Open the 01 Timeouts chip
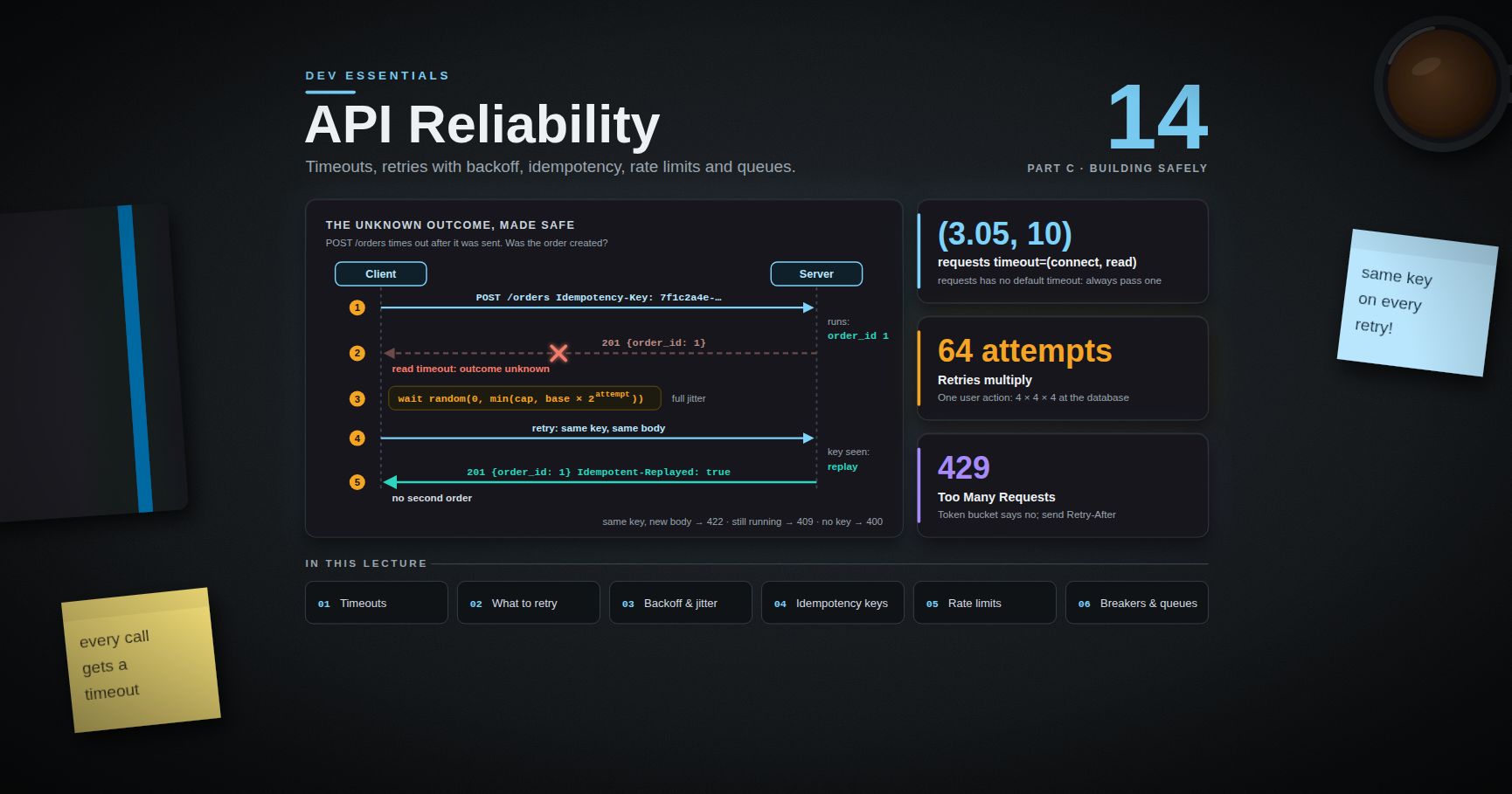 377,603
